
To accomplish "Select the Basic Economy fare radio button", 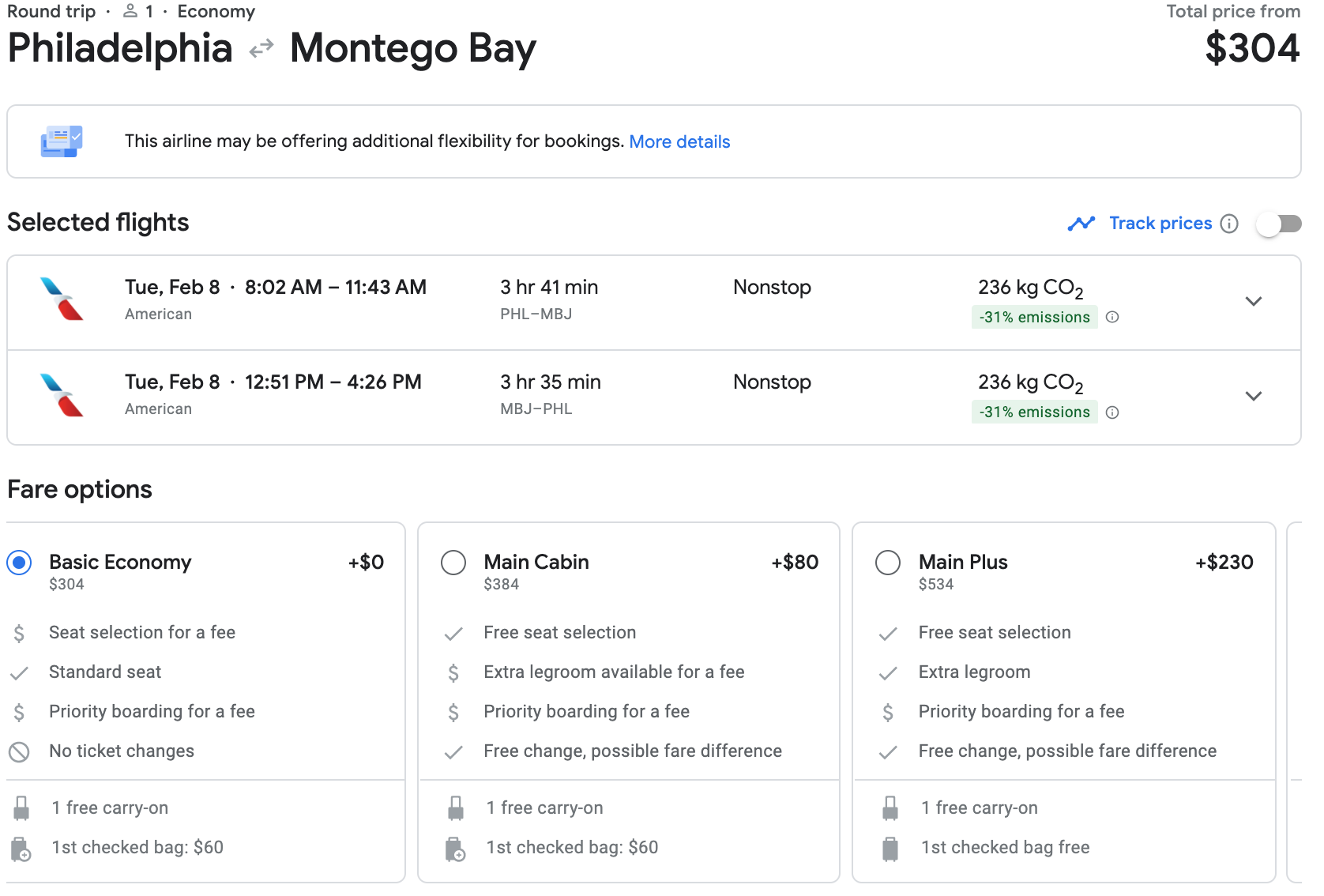I will pyautogui.click(x=19, y=563).
